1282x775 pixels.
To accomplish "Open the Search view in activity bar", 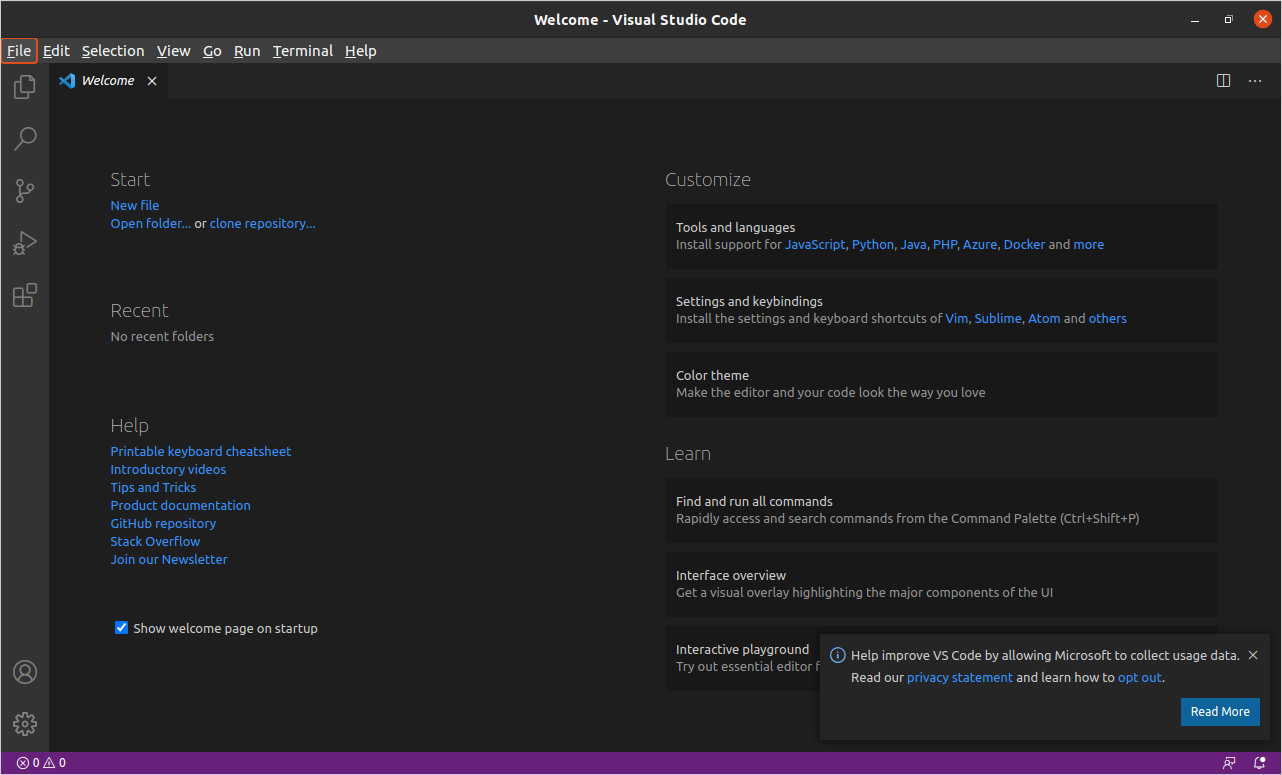I will 25,139.
